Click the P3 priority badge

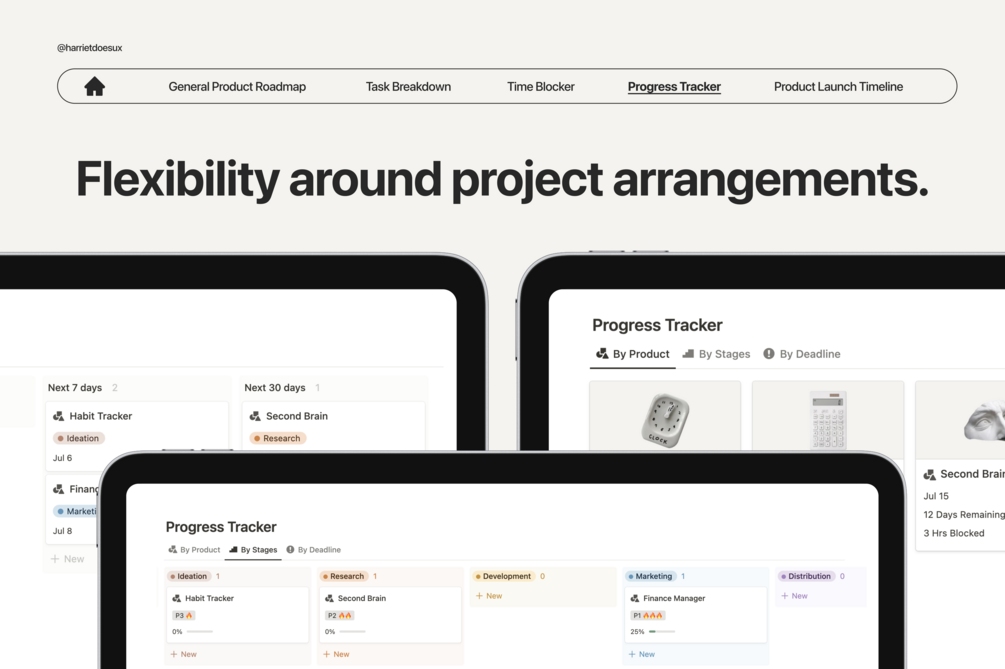coord(183,615)
